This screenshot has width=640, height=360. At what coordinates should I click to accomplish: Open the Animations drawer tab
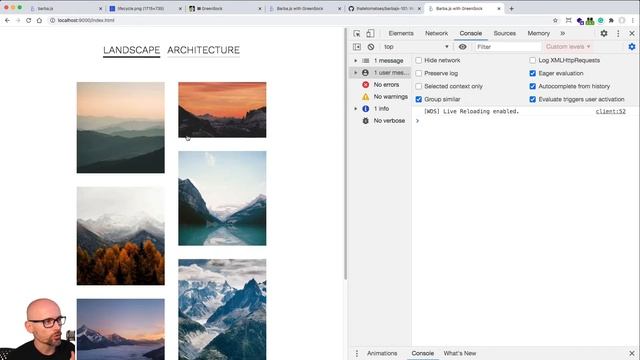[x=382, y=353]
